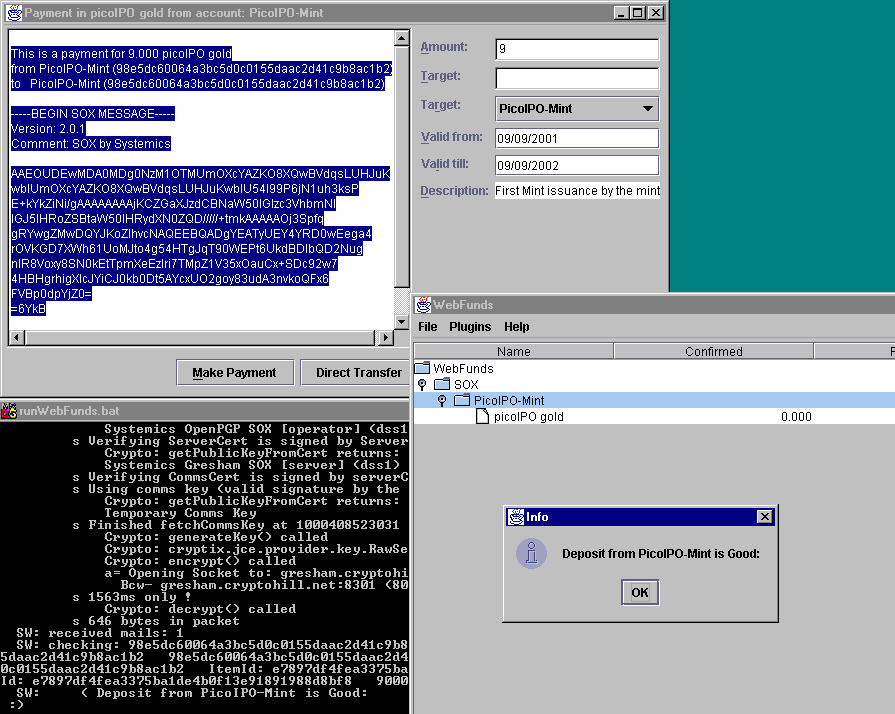Click the Direct Transfer button
This screenshot has height=714, width=895.
[x=355, y=373]
